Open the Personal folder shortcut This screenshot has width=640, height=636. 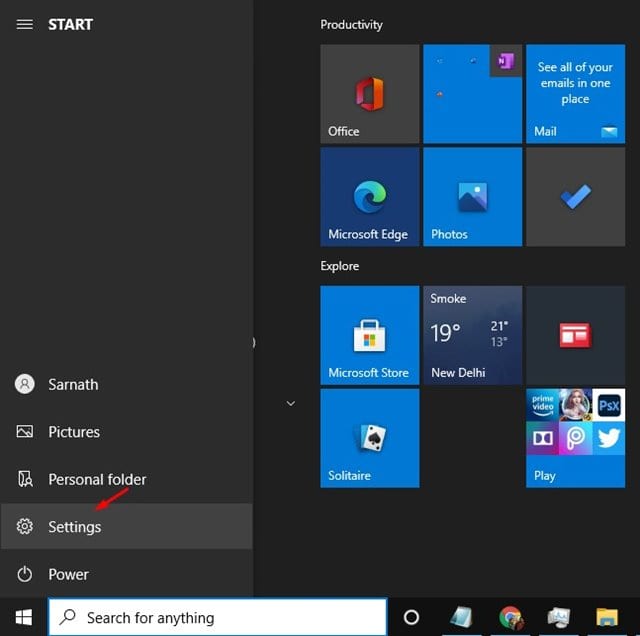97,479
